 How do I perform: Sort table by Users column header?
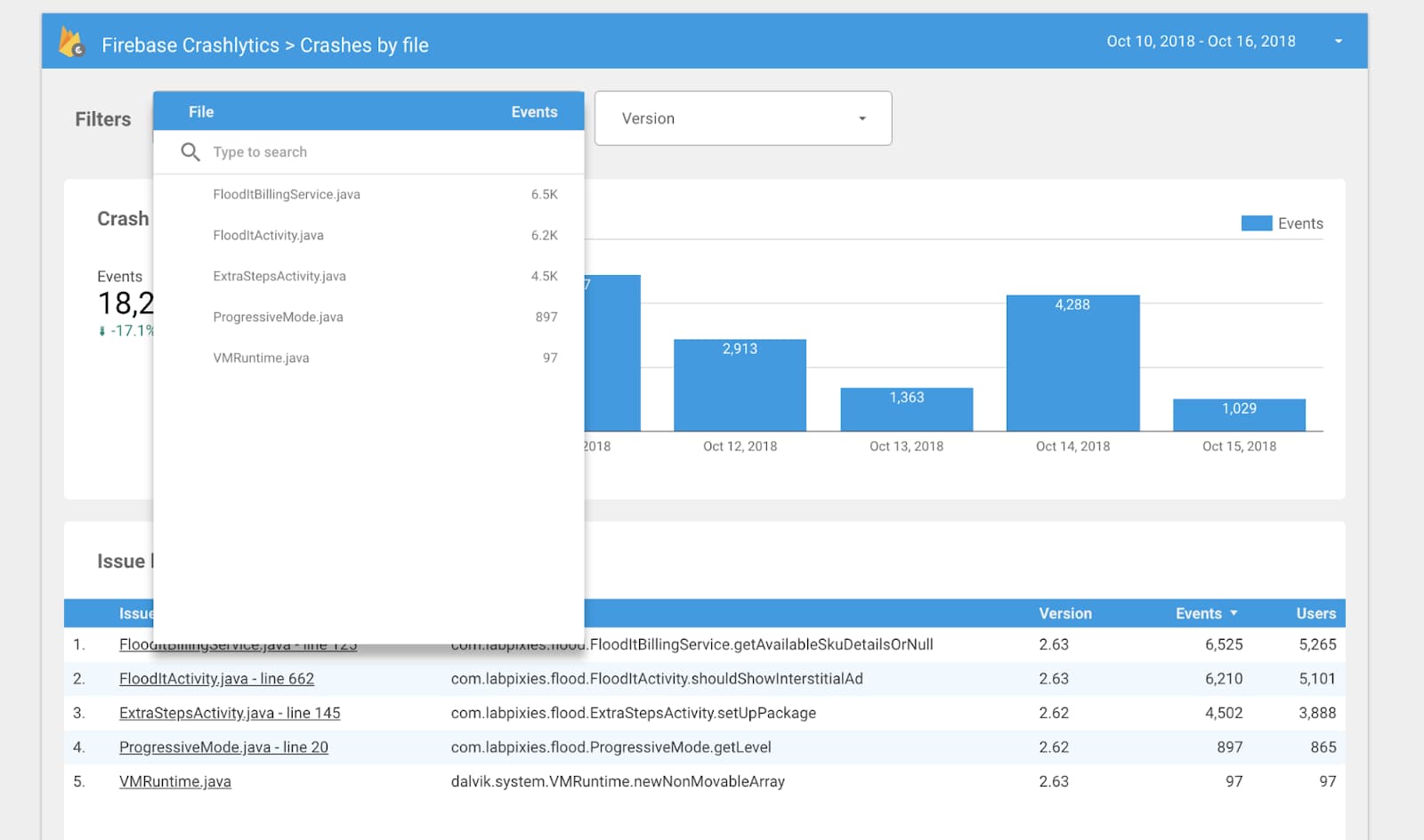[x=1315, y=613]
